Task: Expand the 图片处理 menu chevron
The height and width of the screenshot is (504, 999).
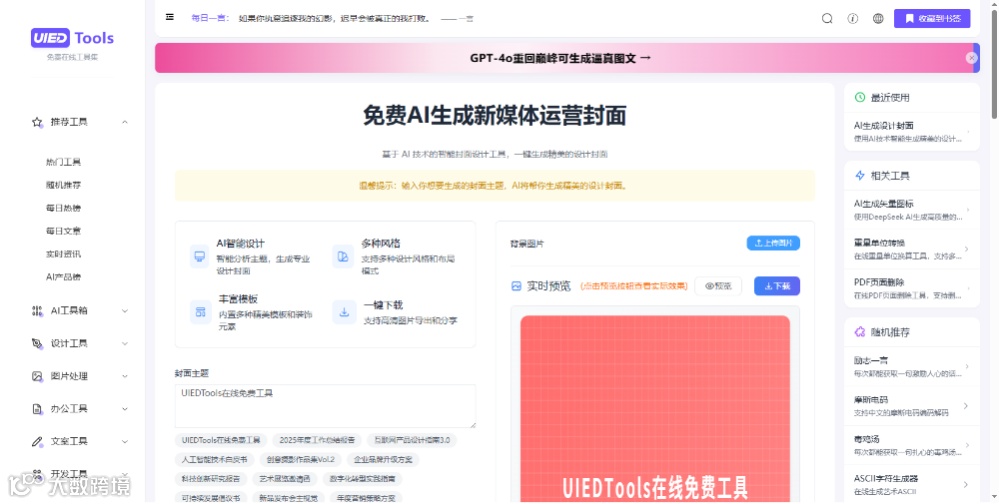Action: 125,376
